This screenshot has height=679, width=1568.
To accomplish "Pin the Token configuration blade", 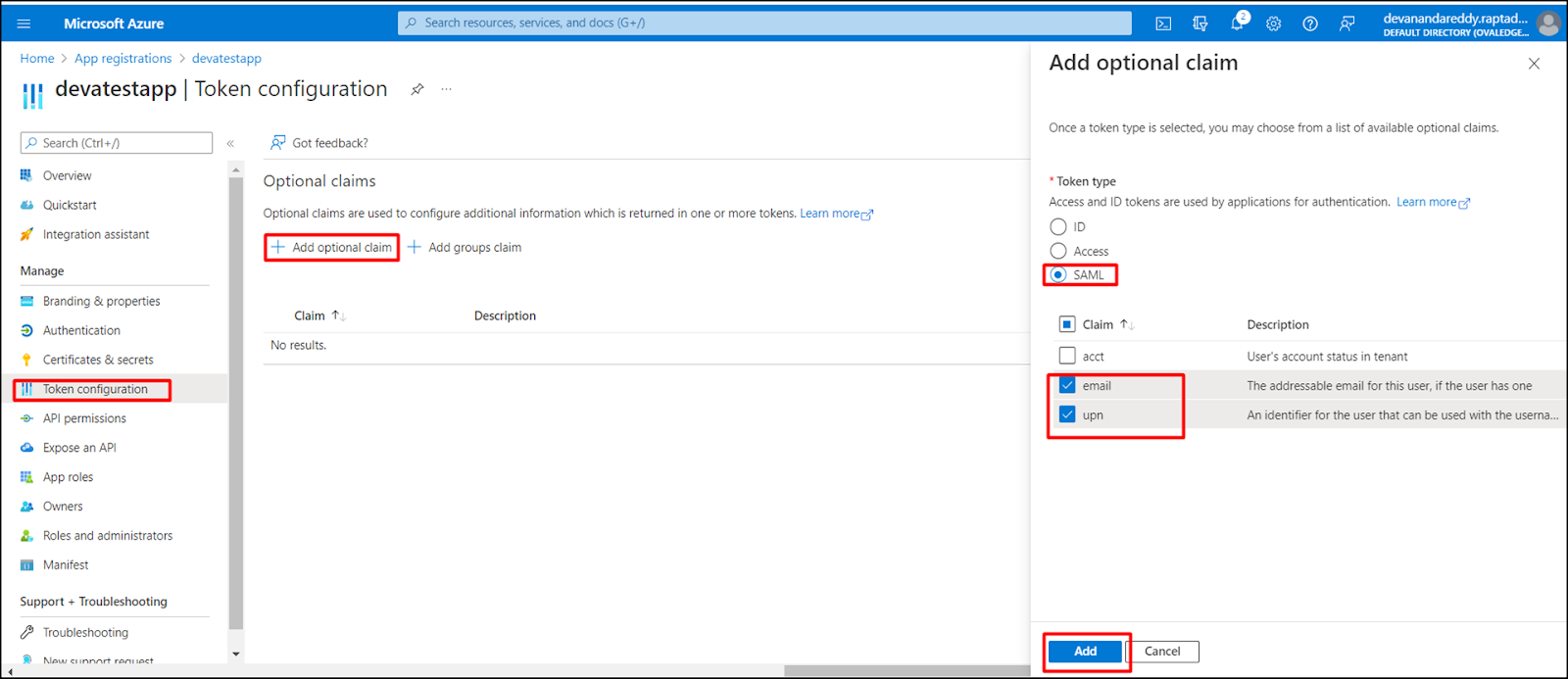I will [417, 89].
